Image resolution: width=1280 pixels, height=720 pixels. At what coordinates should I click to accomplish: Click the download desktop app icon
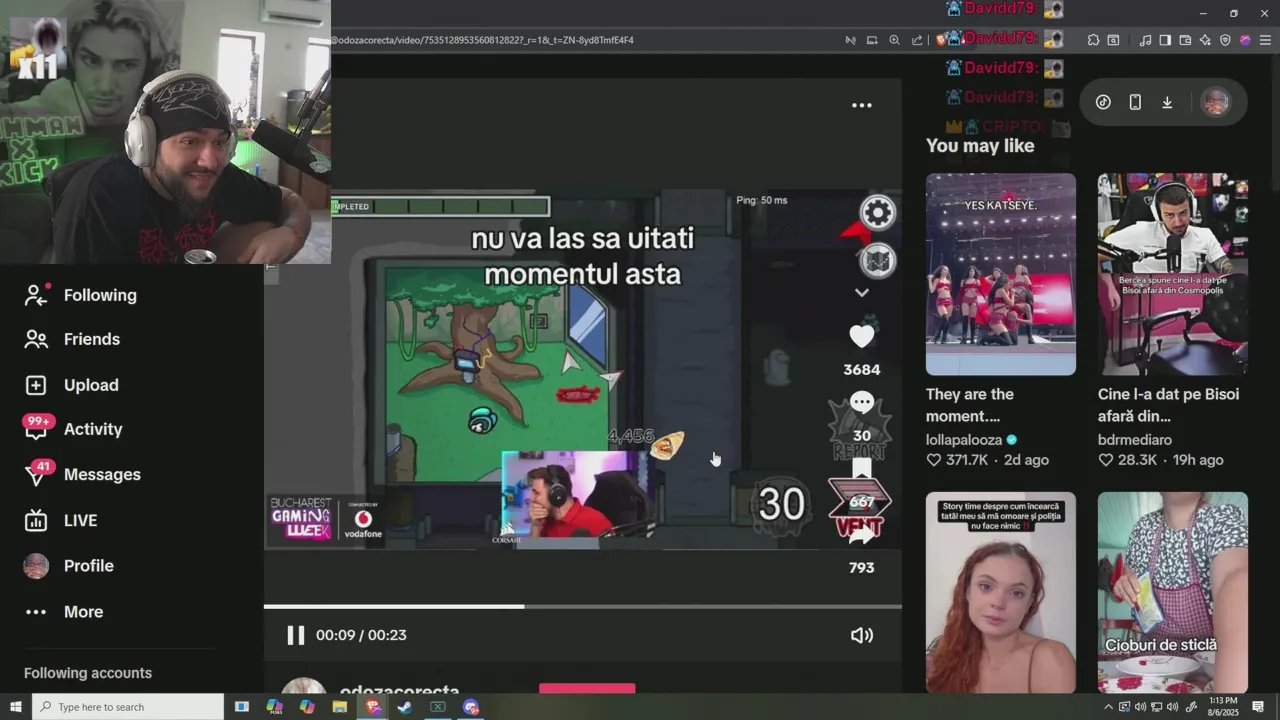[1167, 102]
